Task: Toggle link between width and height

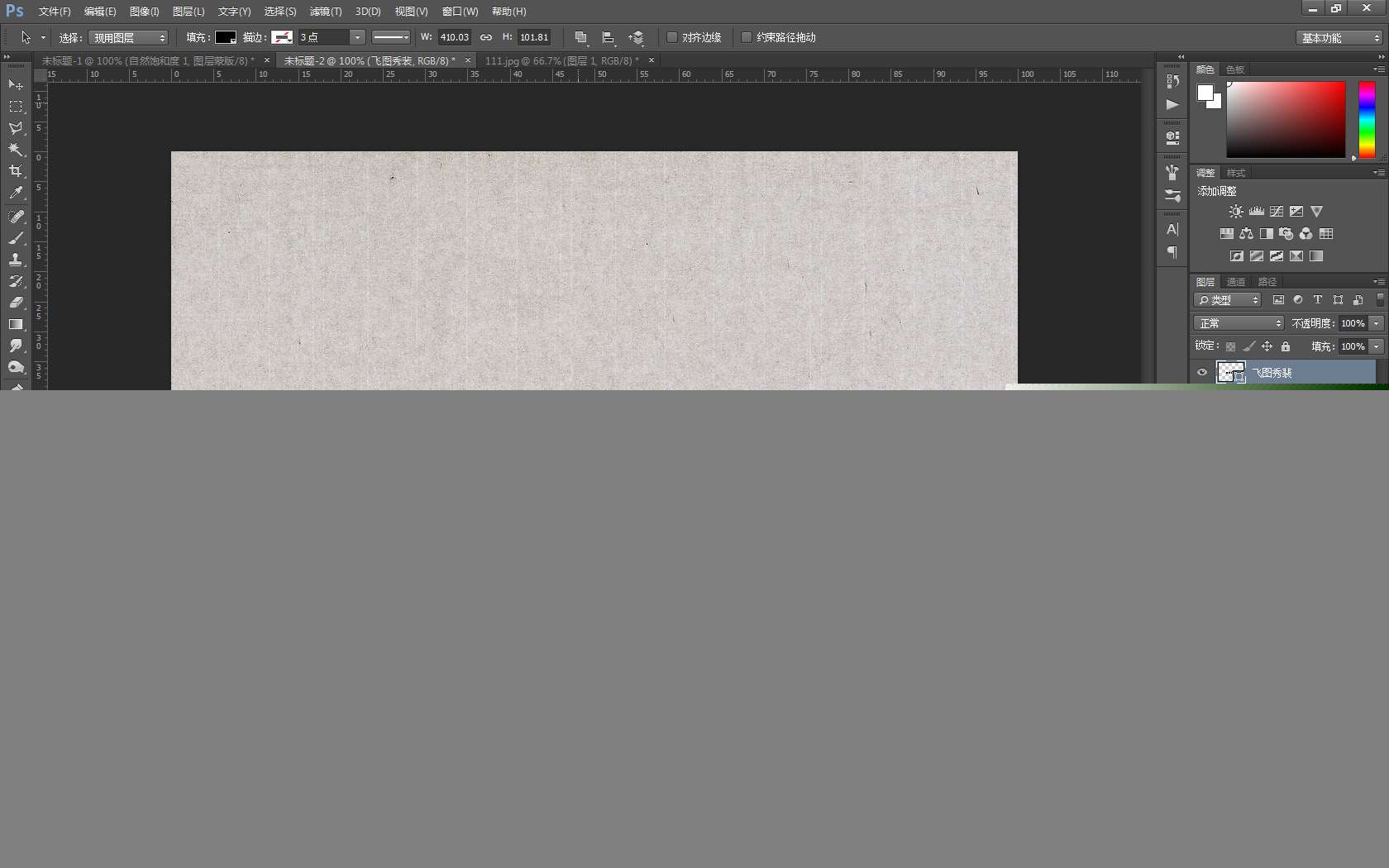Action: click(x=486, y=37)
